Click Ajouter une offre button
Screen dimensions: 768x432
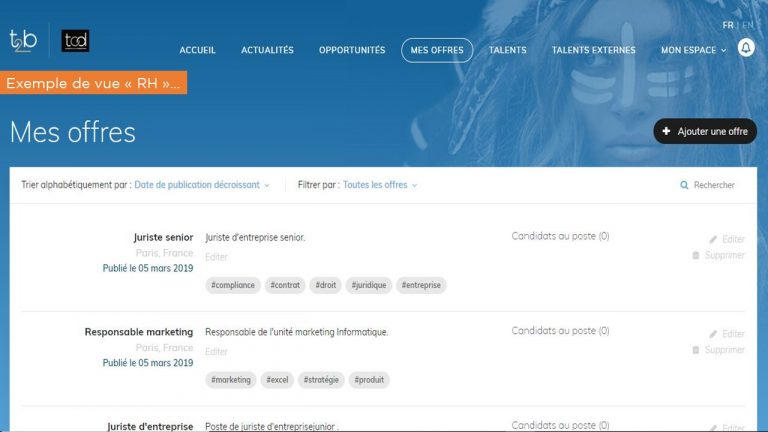click(x=705, y=131)
